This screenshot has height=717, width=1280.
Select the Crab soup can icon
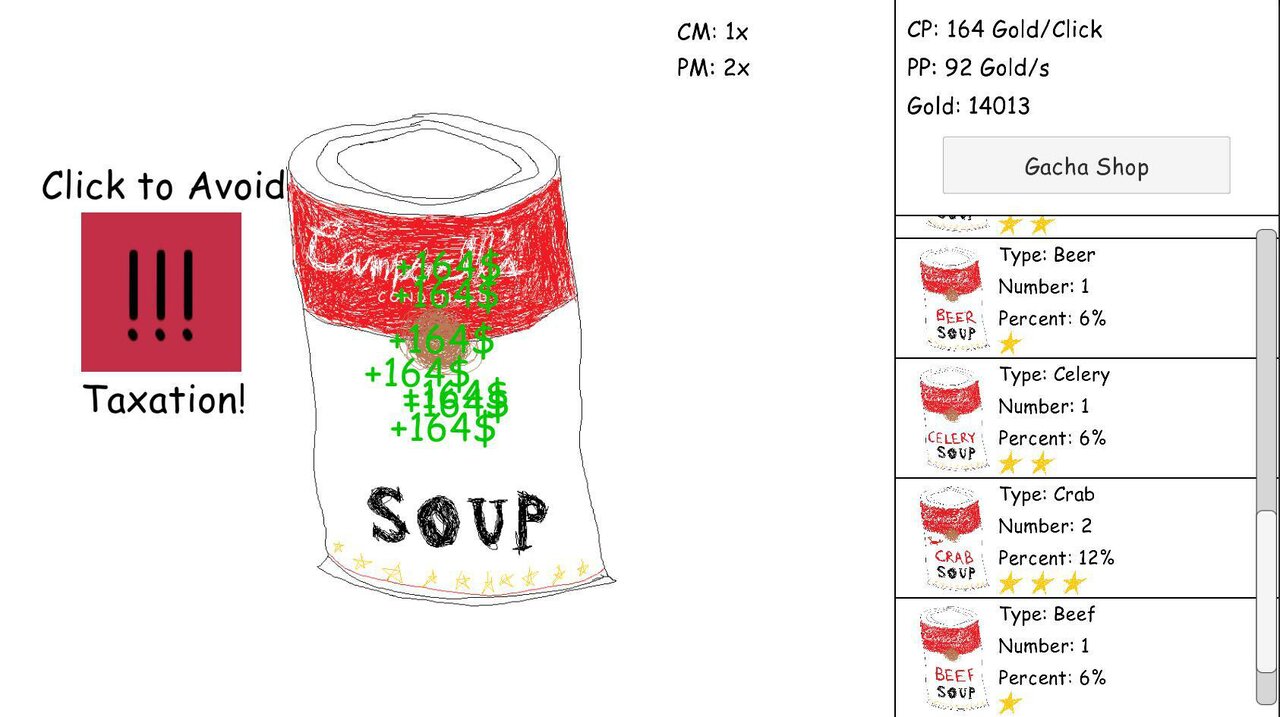pyautogui.click(x=954, y=539)
